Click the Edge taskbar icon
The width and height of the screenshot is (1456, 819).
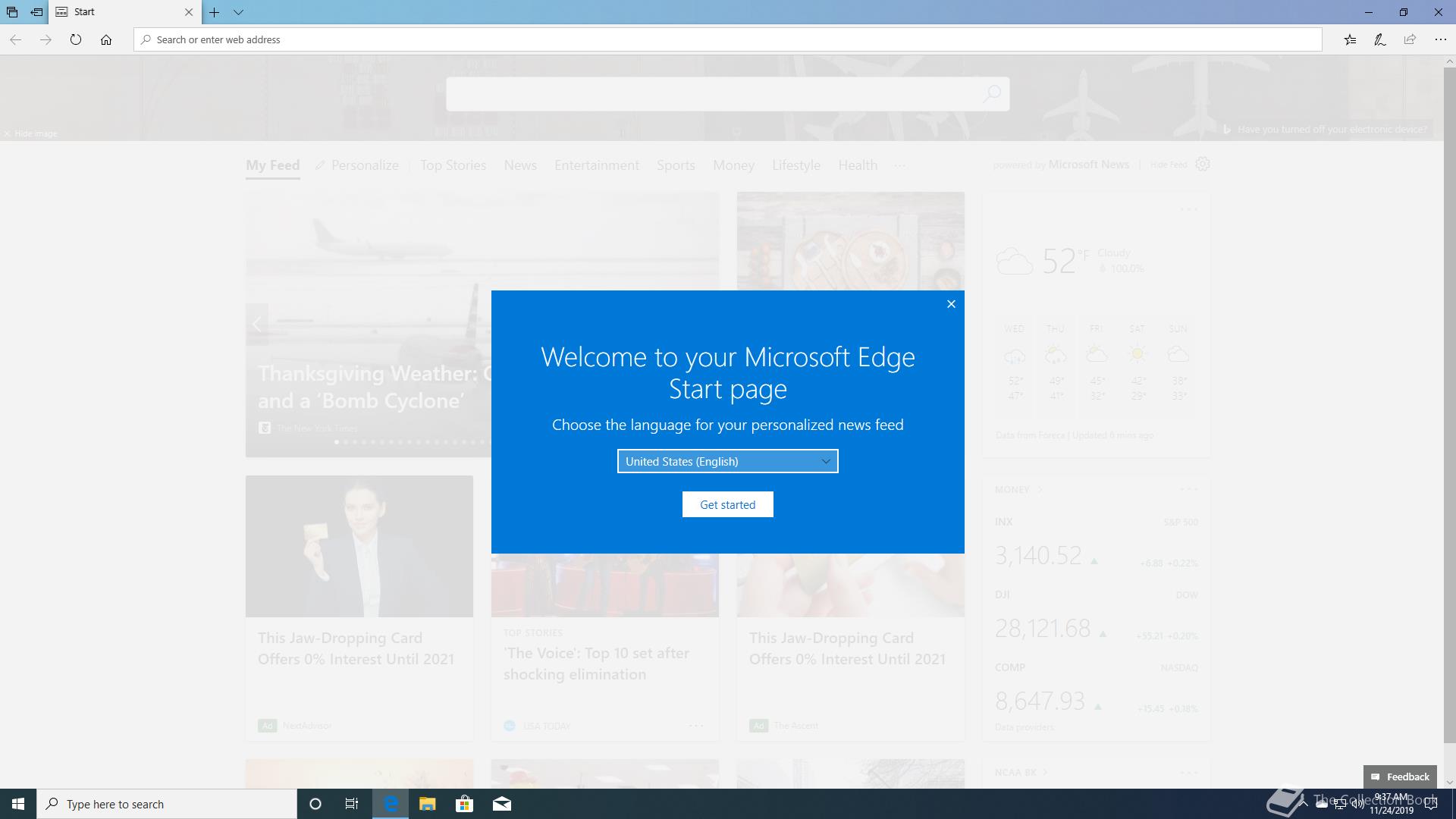[391, 804]
